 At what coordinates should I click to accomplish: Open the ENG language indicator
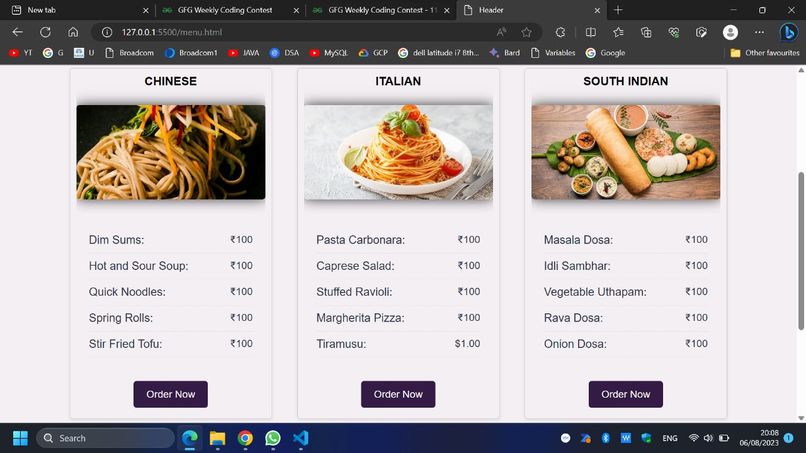click(669, 438)
